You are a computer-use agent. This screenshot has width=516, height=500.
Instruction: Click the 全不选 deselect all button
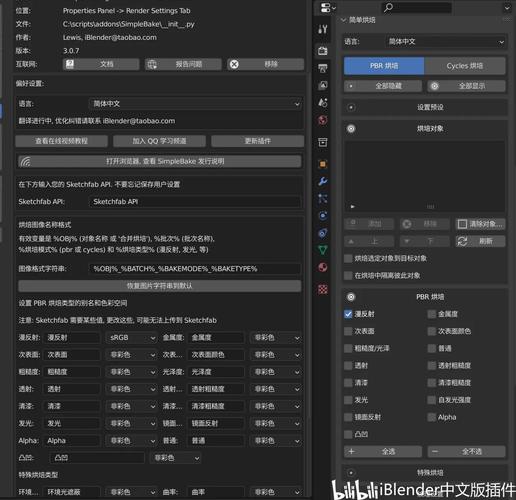(467, 452)
